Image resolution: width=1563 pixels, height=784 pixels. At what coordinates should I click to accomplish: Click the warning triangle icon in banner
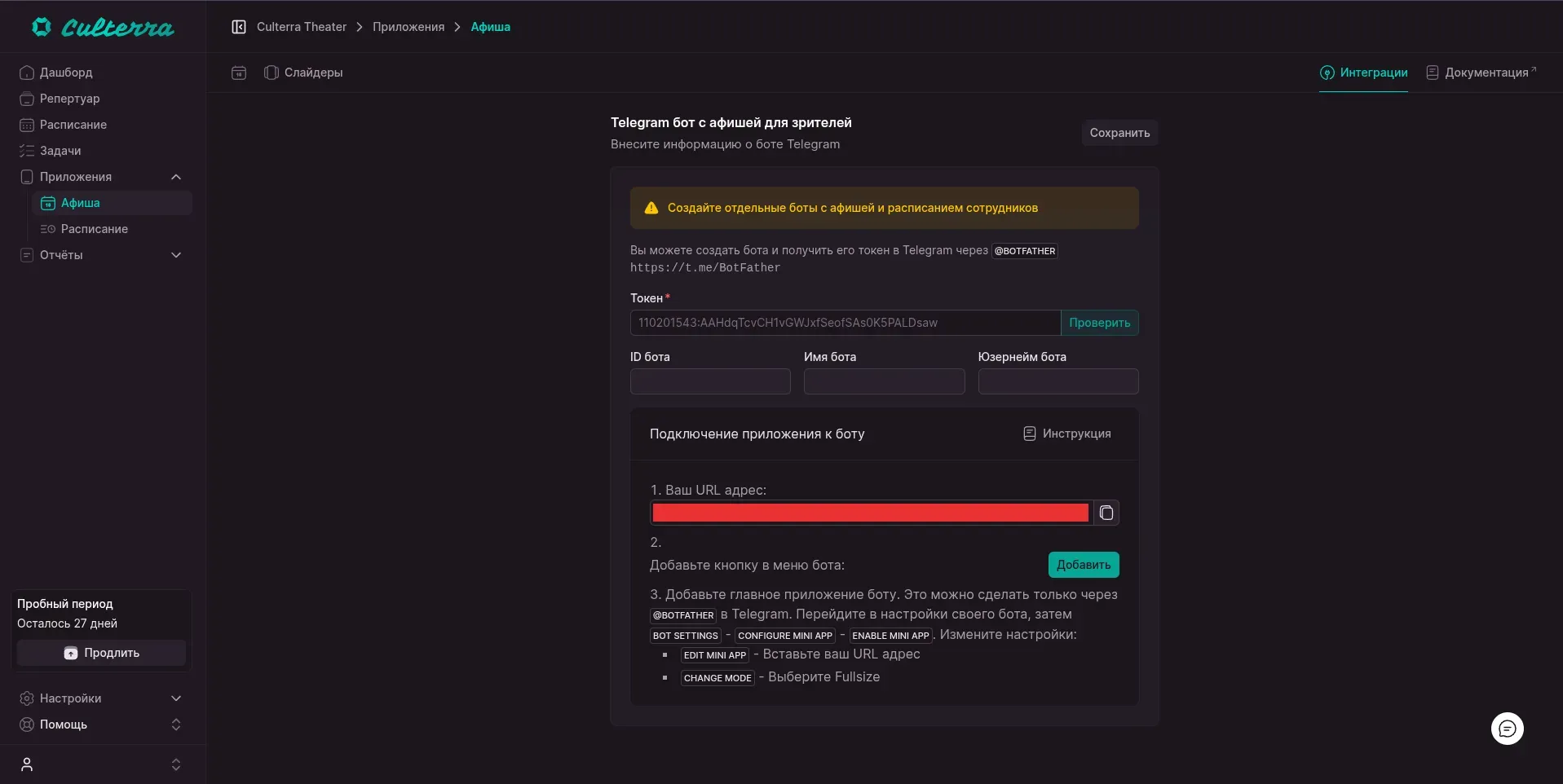[651, 208]
